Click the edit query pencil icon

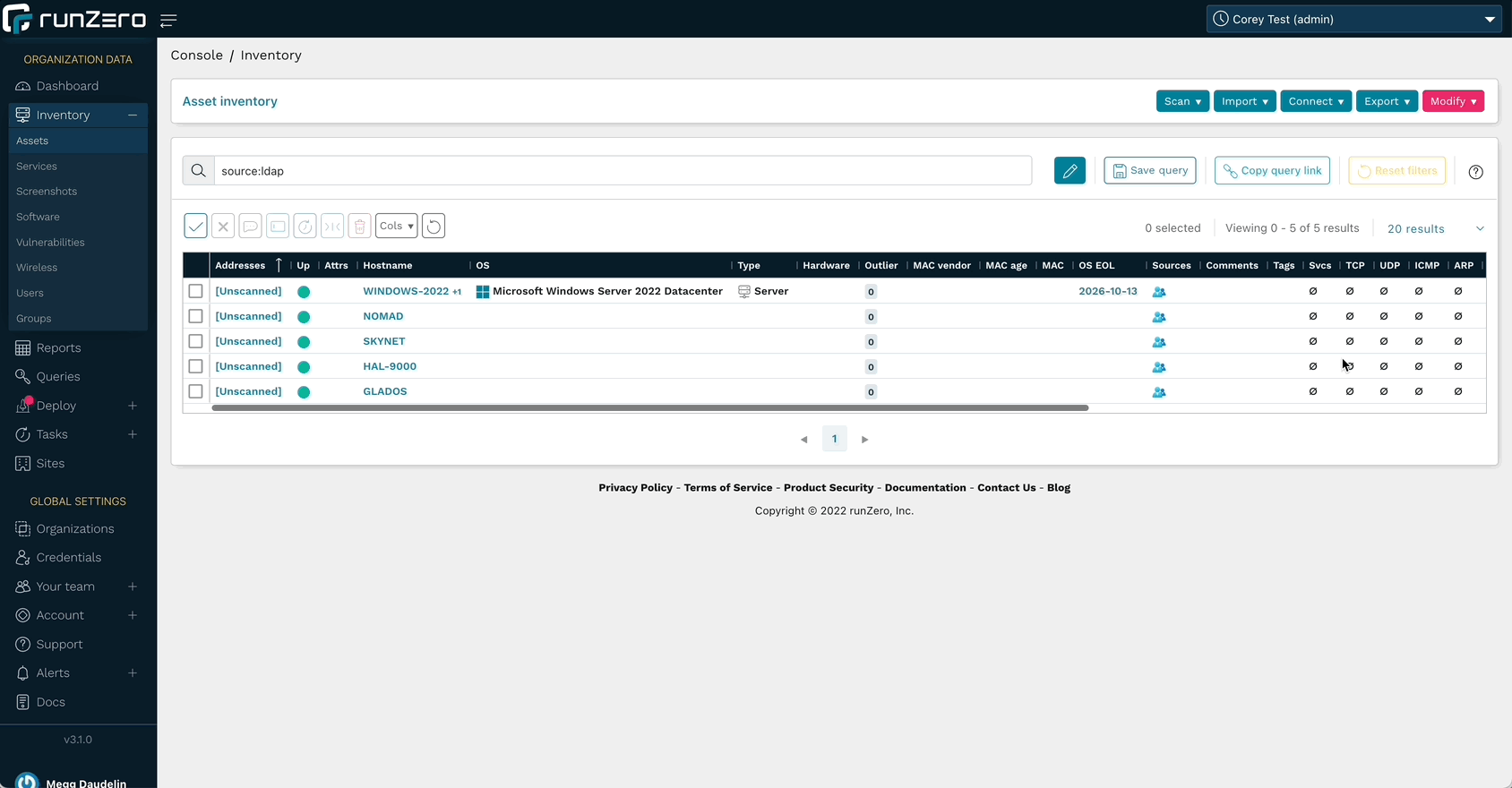[x=1070, y=171]
